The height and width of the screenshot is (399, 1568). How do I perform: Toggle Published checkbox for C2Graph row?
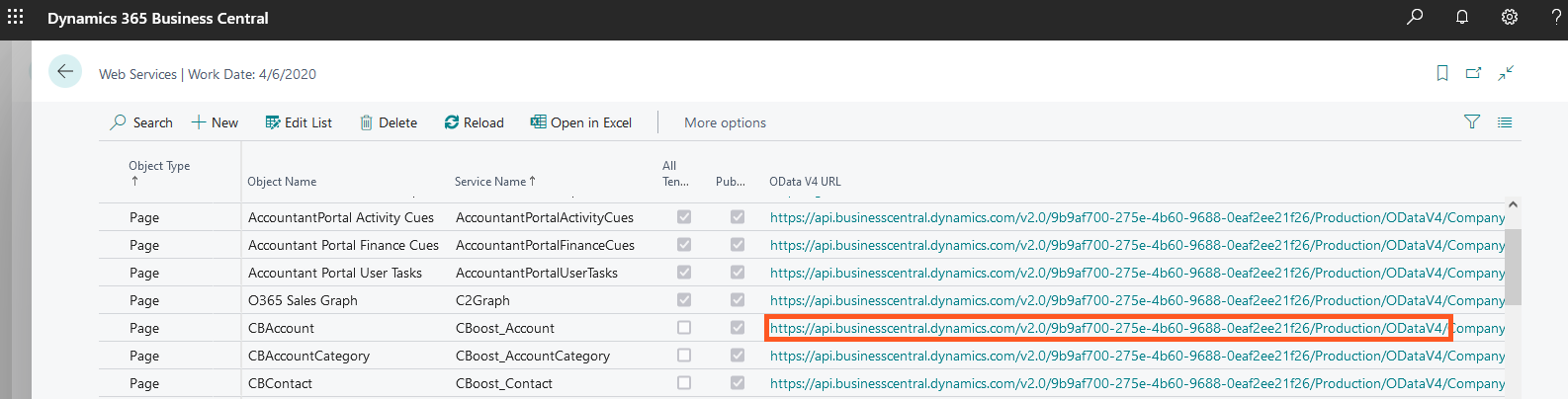pyautogui.click(x=738, y=300)
